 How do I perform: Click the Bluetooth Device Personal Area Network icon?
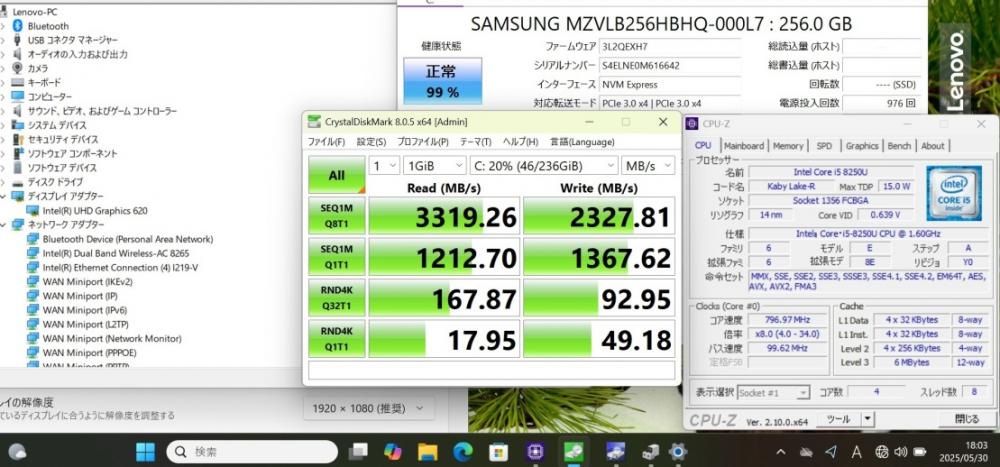click(33, 239)
